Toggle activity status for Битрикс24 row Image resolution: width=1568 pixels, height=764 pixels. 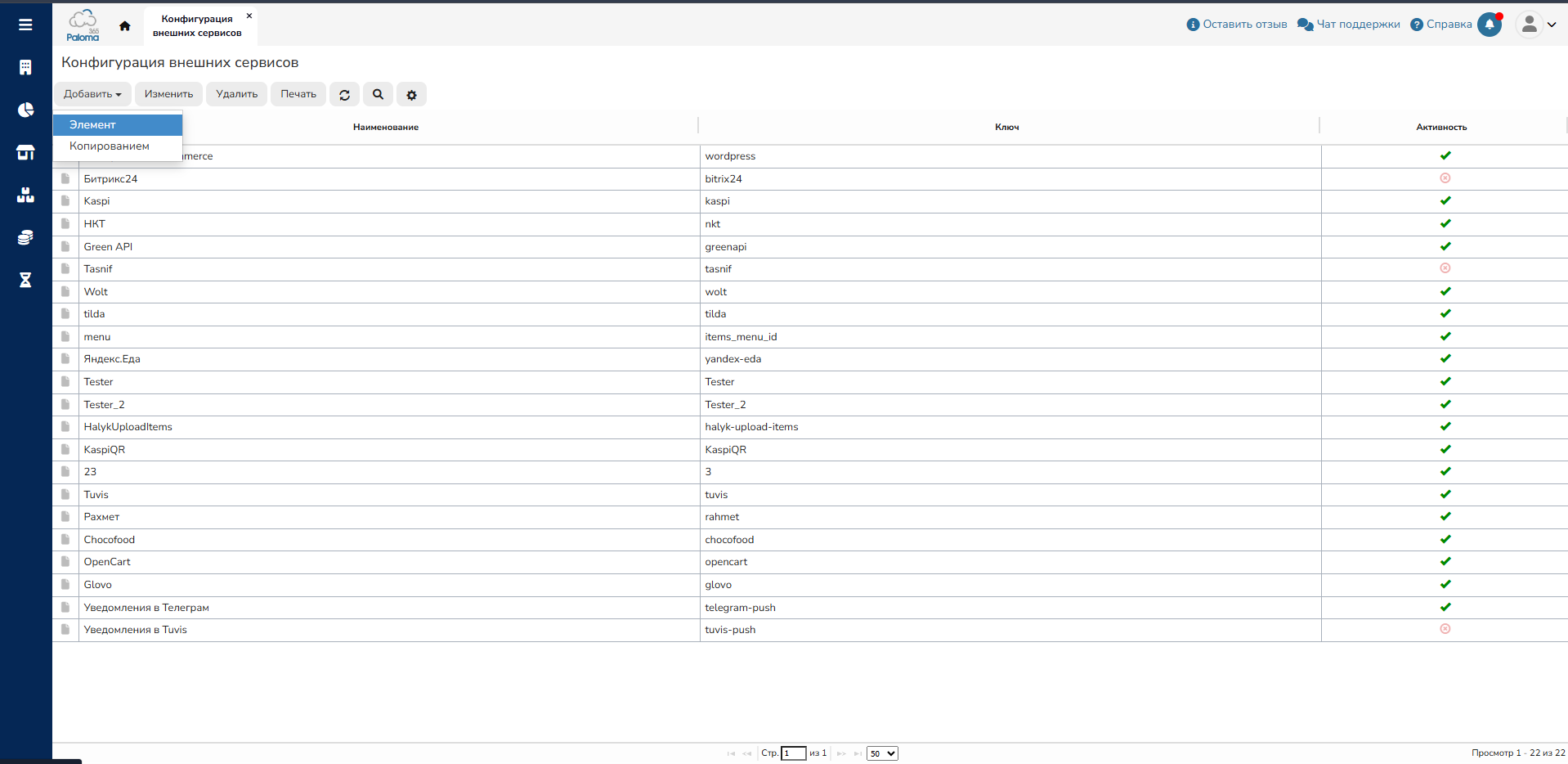pos(1445,178)
